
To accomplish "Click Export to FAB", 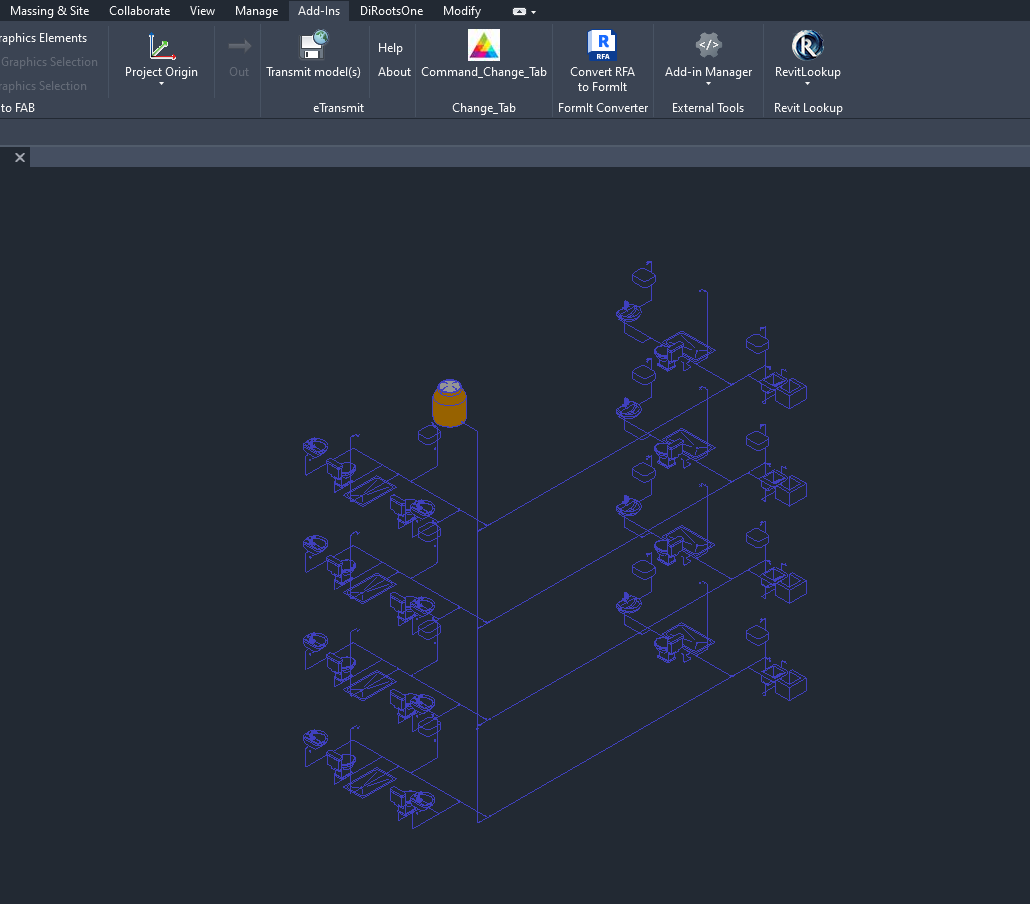I will [x=17, y=107].
